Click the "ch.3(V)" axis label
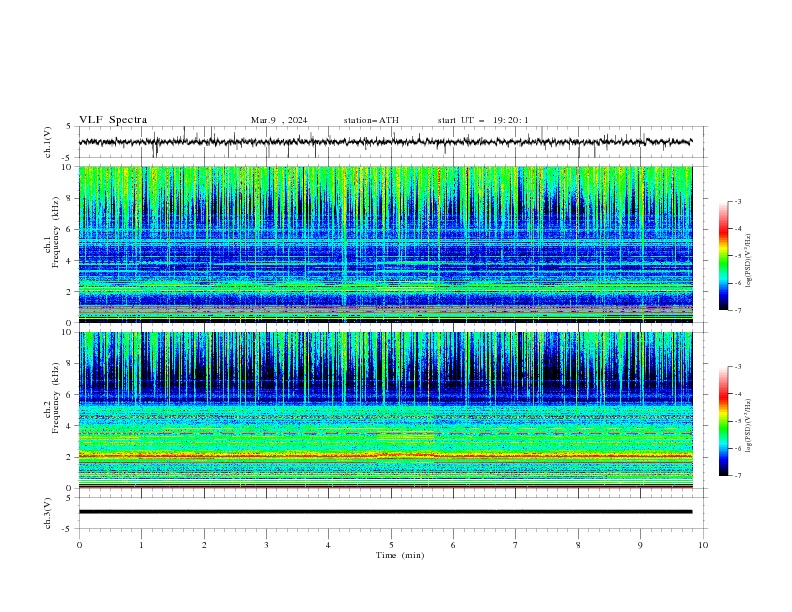792x612 pixels. [48, 513]
